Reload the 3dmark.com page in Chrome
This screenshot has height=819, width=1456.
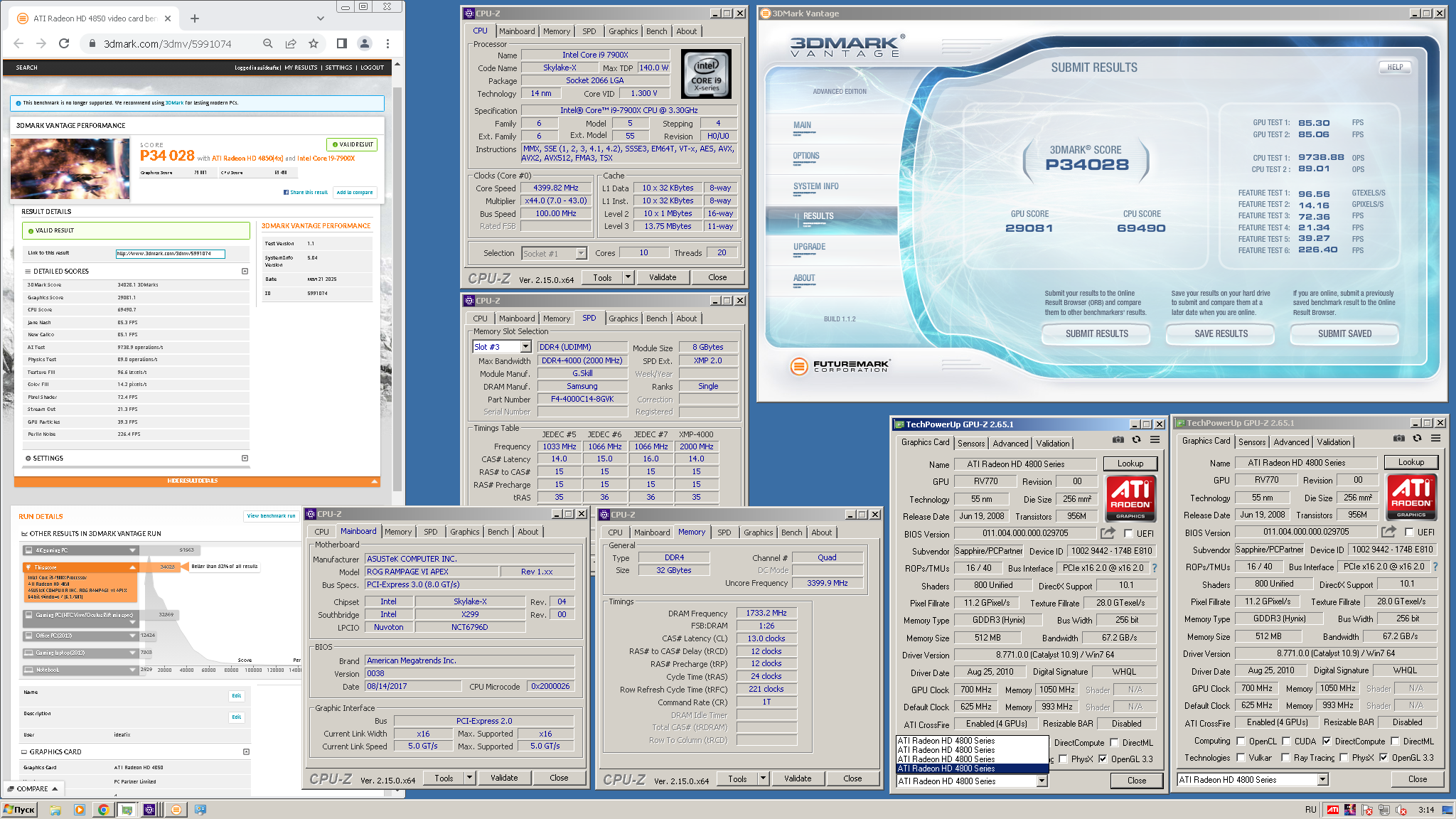[64, 43]
